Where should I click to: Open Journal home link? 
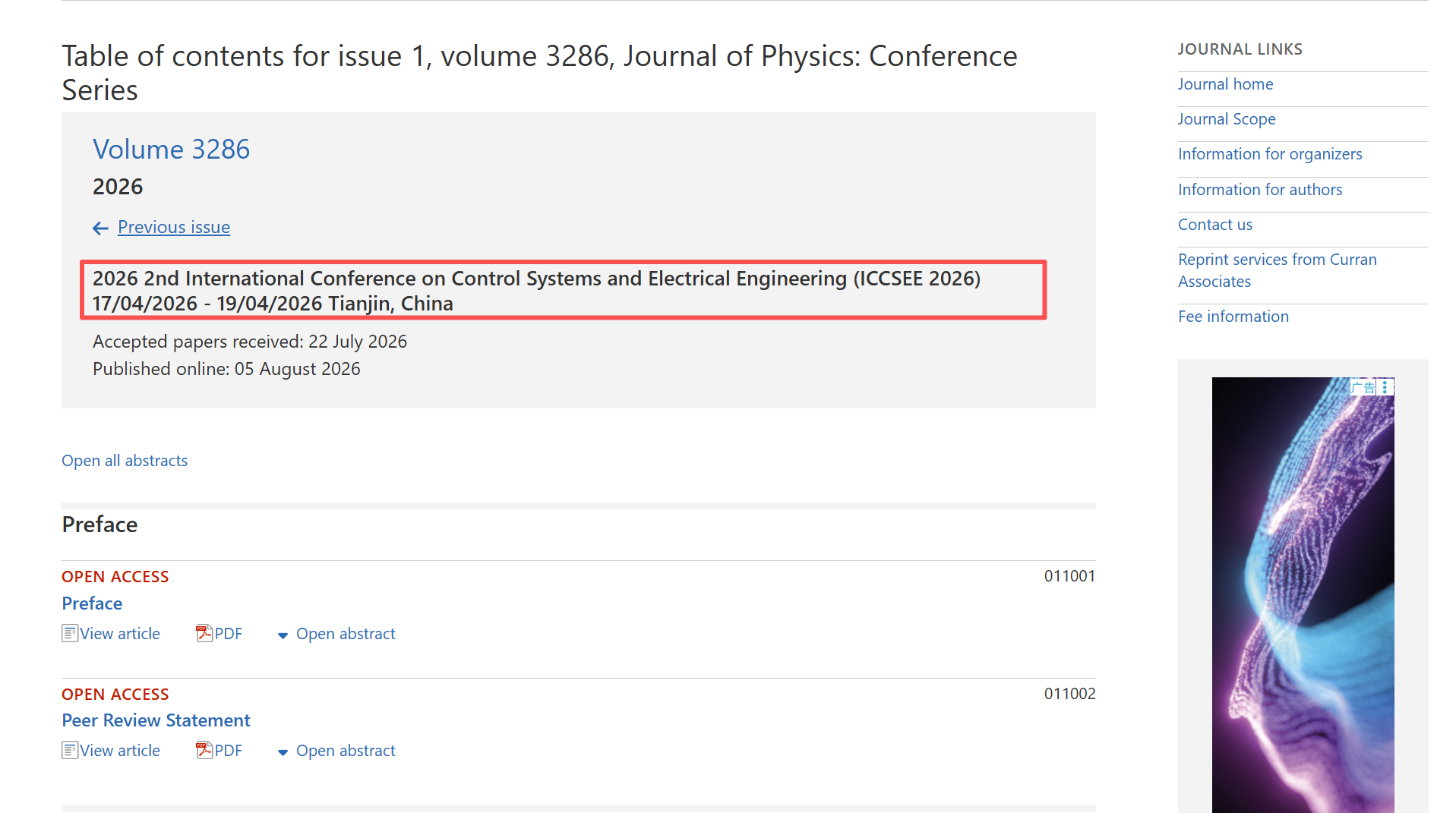(x=1225, y=84)
